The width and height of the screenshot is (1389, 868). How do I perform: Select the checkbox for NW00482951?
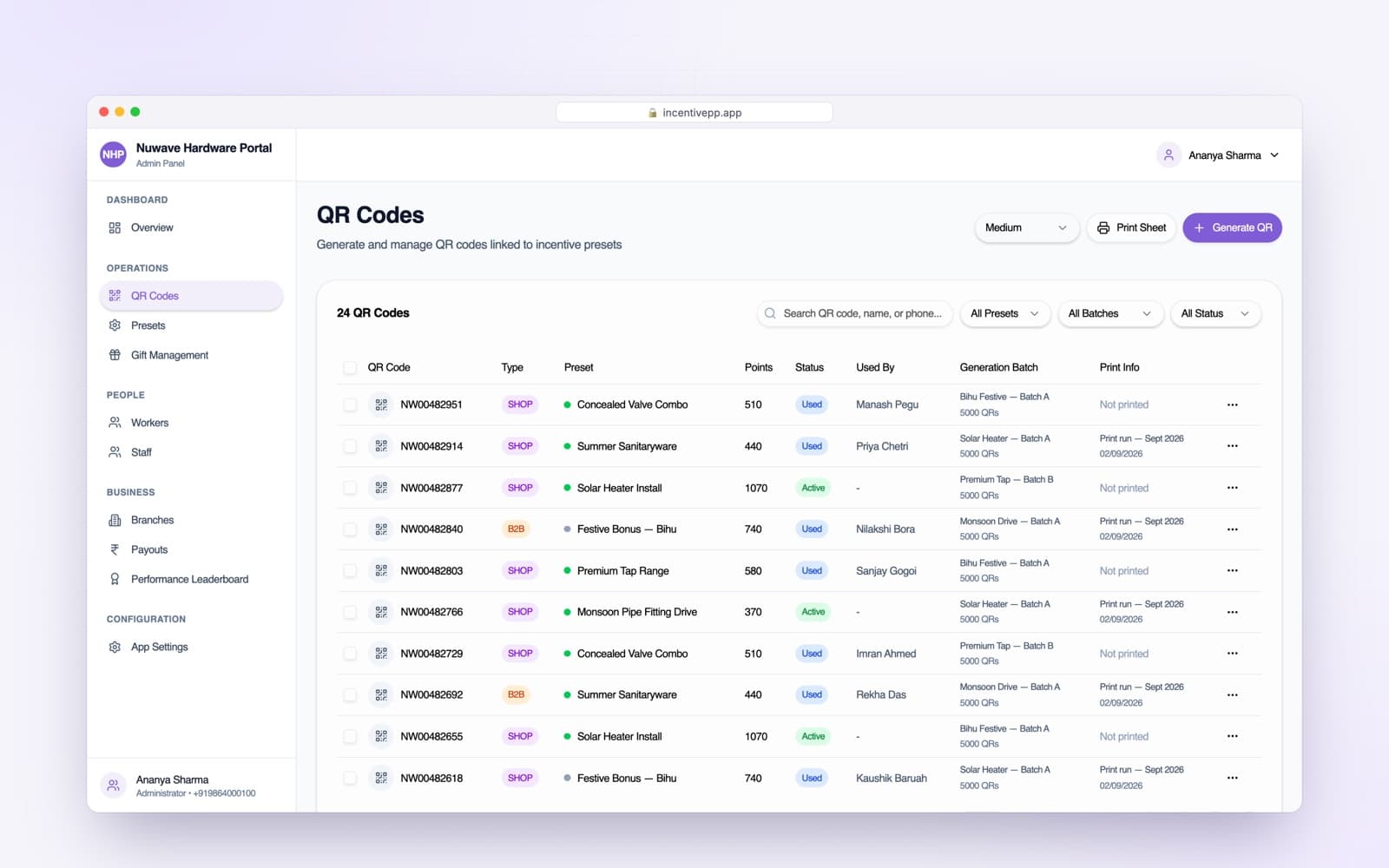(350, 404)
